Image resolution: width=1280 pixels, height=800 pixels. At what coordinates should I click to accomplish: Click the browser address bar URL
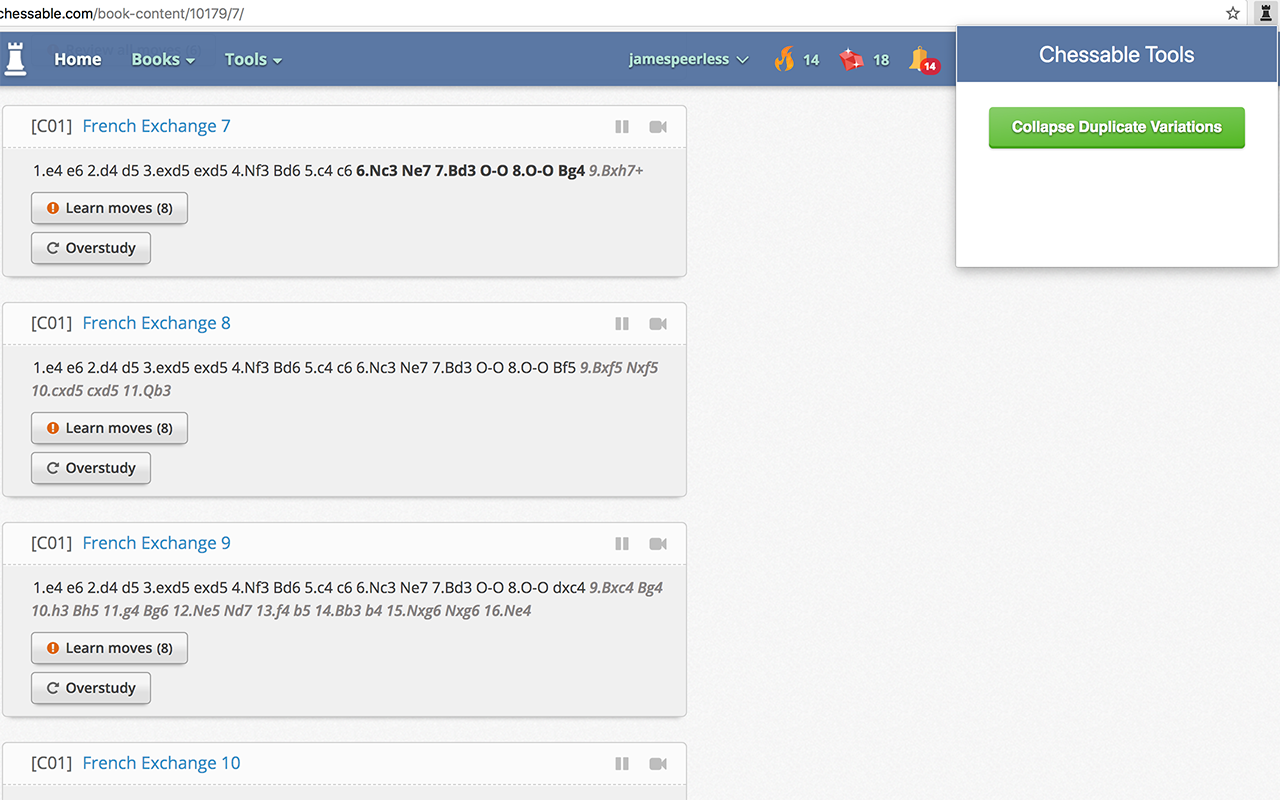pyautogui.click(x=122, y=14)
